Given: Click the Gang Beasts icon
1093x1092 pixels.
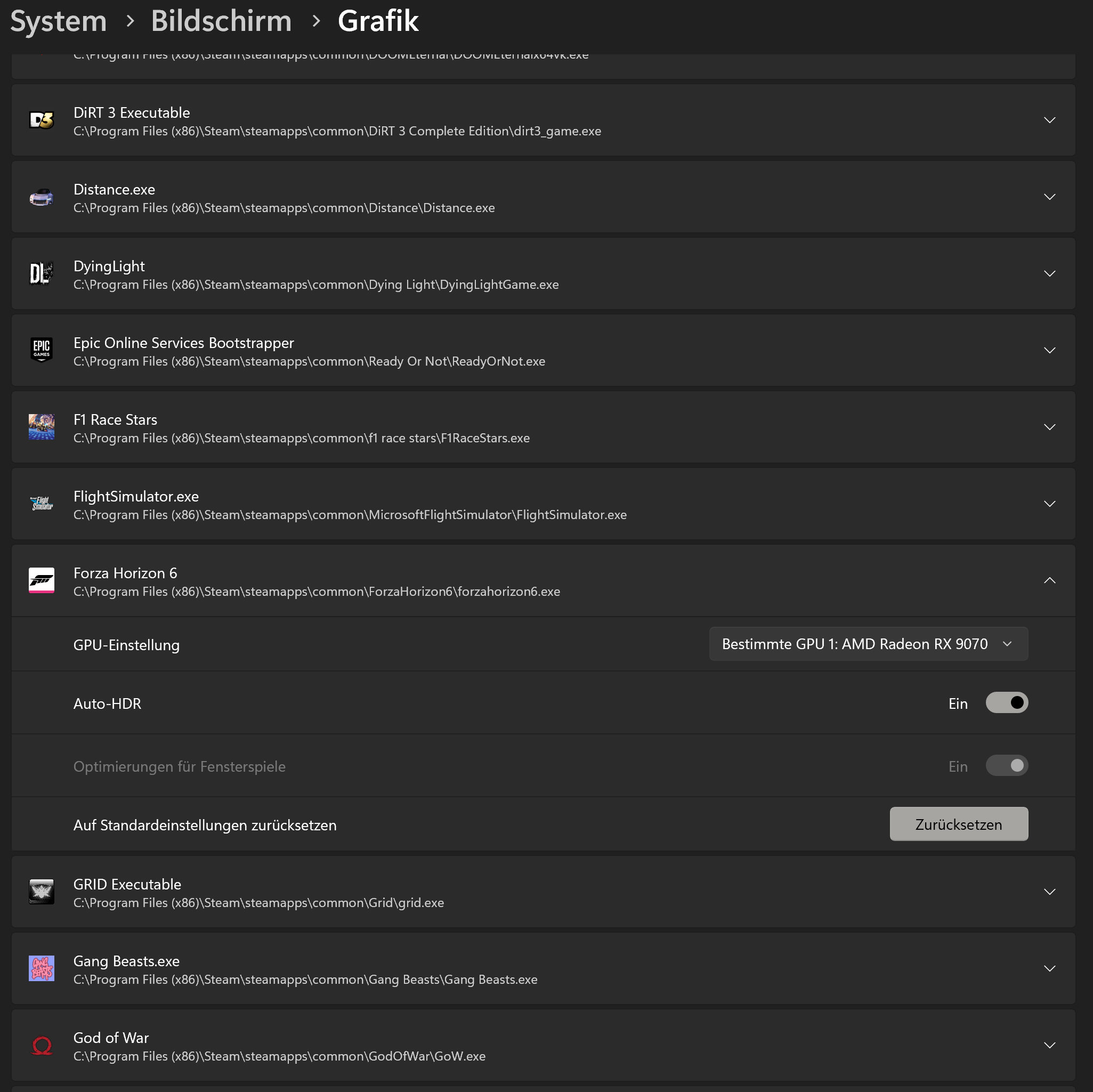Looking at the screenshot, I should click(41, 968).
